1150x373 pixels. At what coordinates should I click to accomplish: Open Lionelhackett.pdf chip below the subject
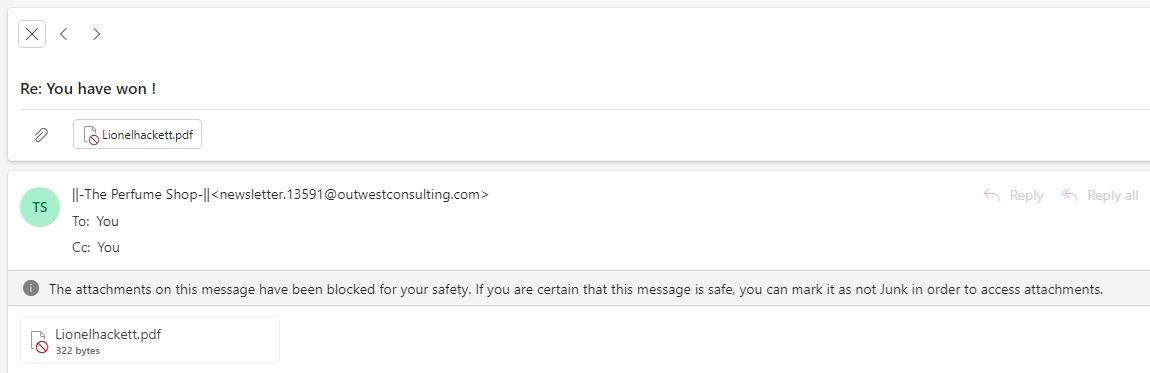[137, 134]
